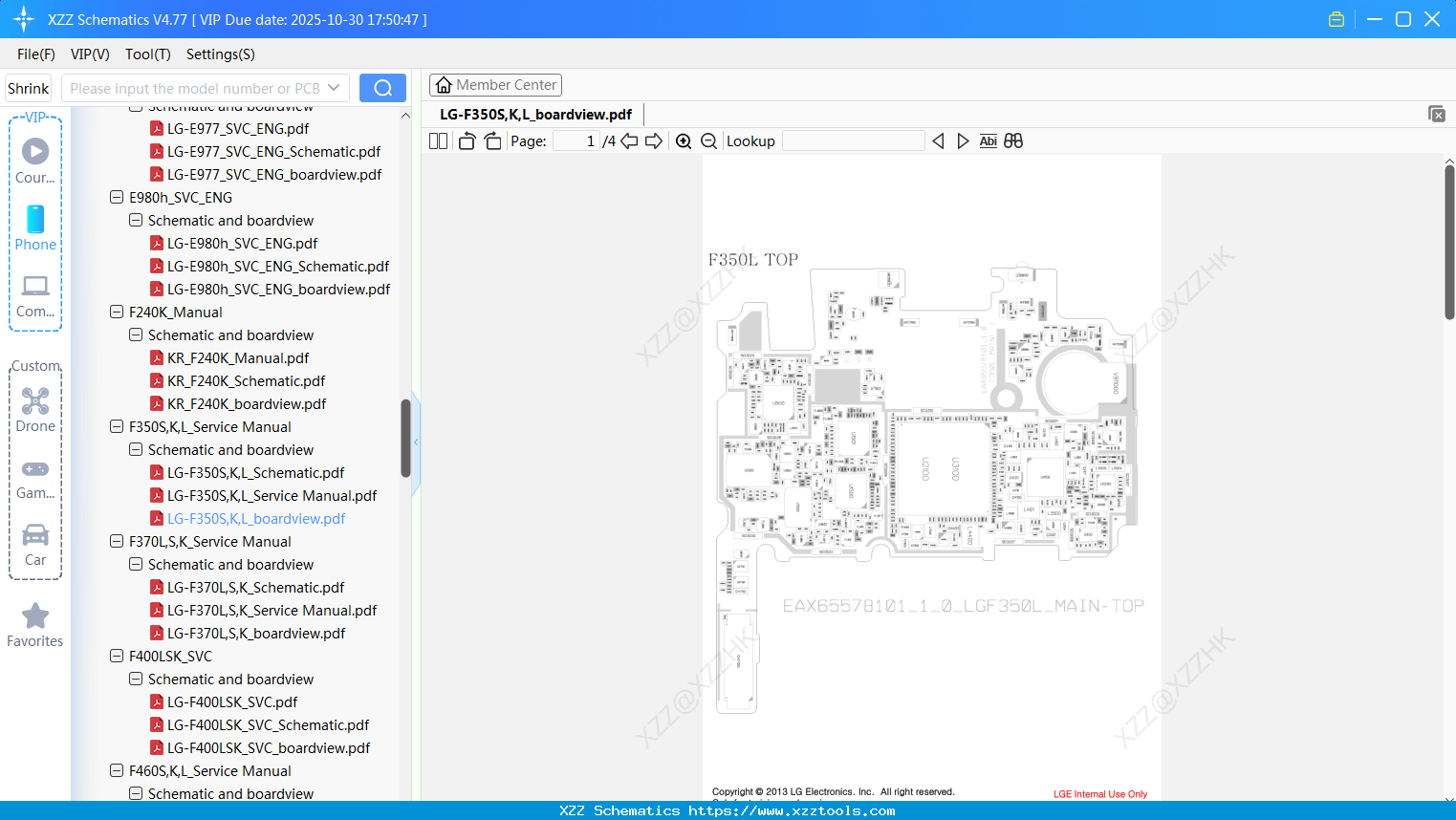Click the Shrink button
This screenshot has width=1456, height=820.
tap(28, 88)
